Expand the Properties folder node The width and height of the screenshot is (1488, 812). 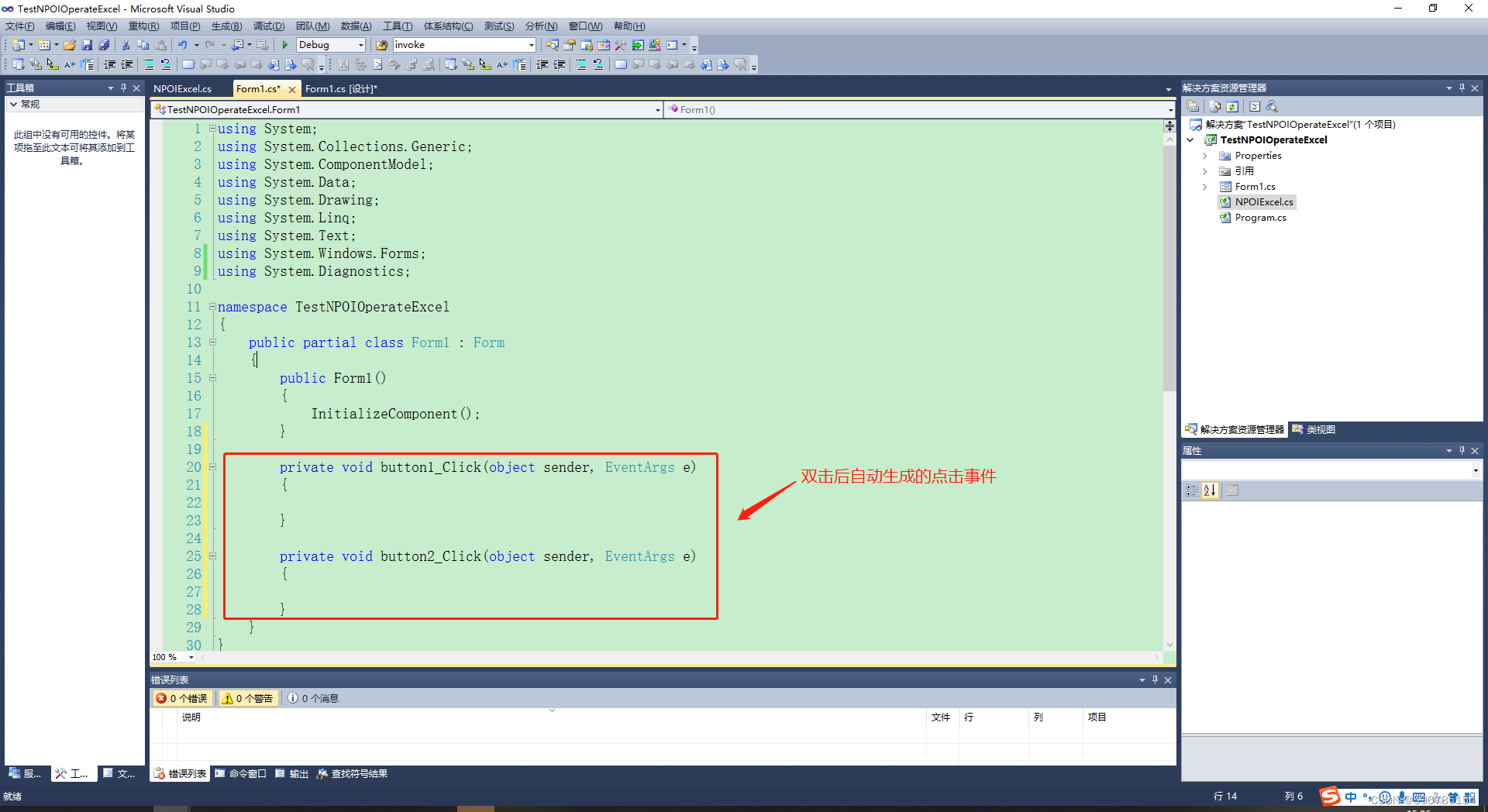point(1204,156)
